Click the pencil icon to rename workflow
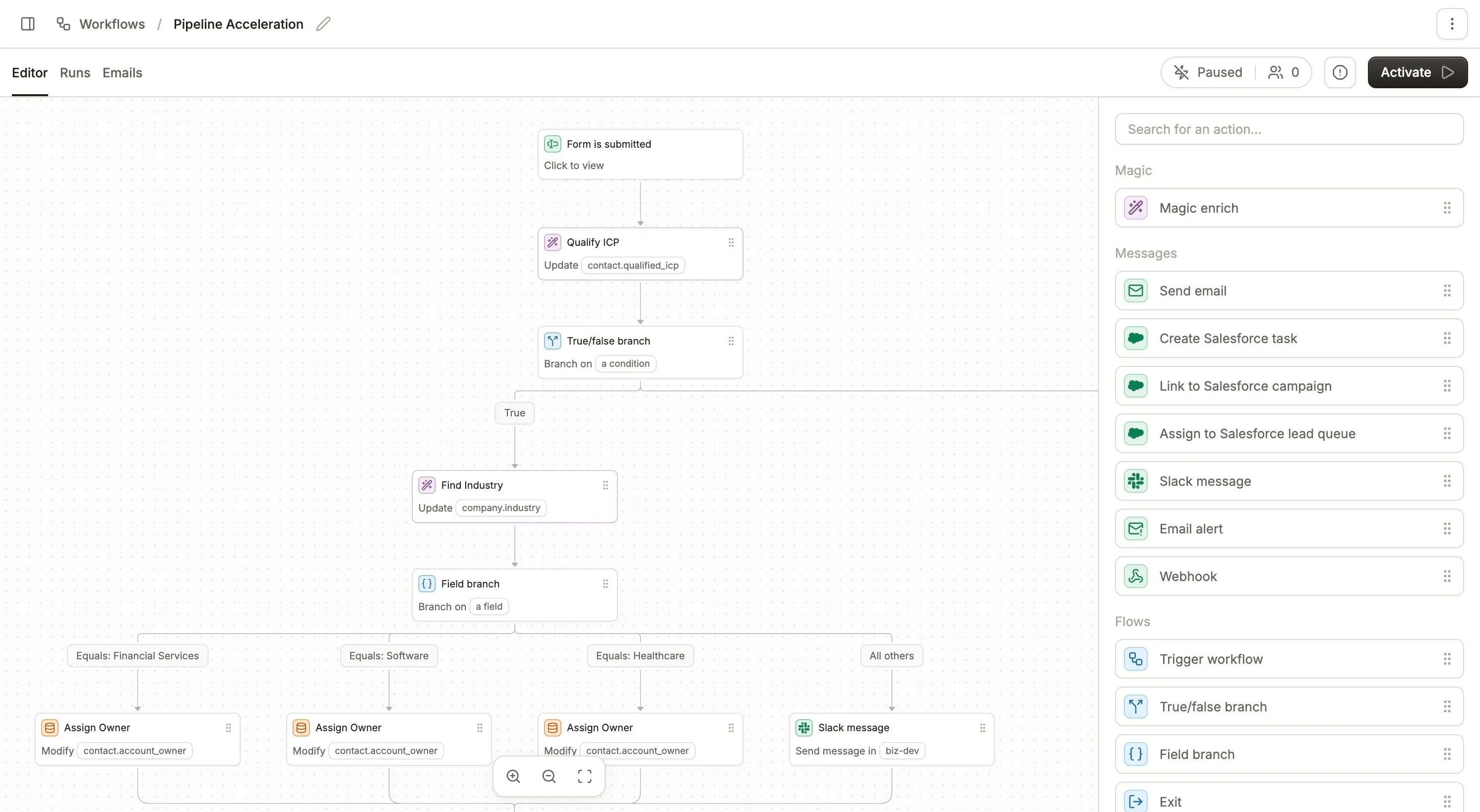 (323, 23)
